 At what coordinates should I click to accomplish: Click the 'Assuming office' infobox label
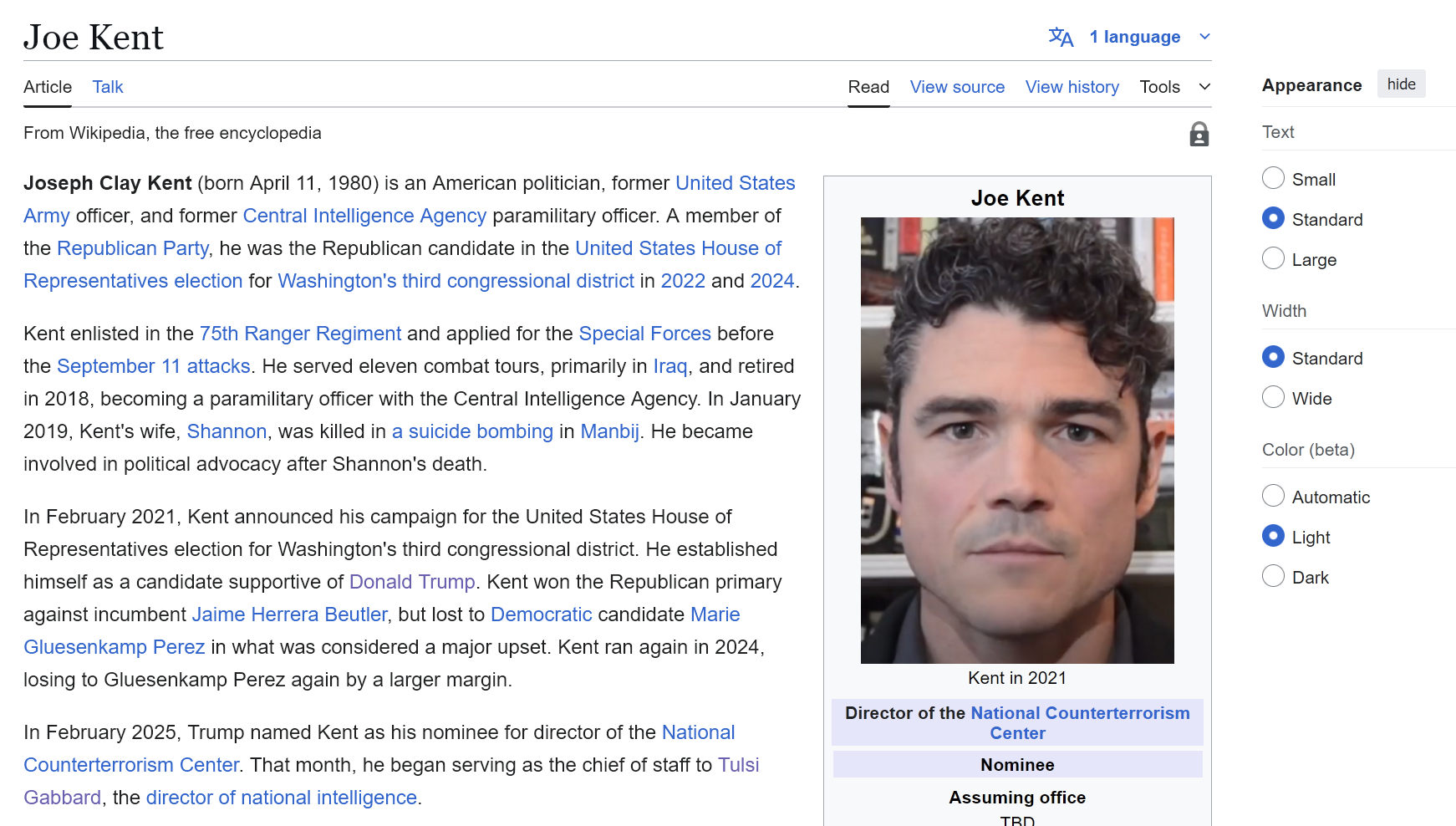click(1017, 798)
